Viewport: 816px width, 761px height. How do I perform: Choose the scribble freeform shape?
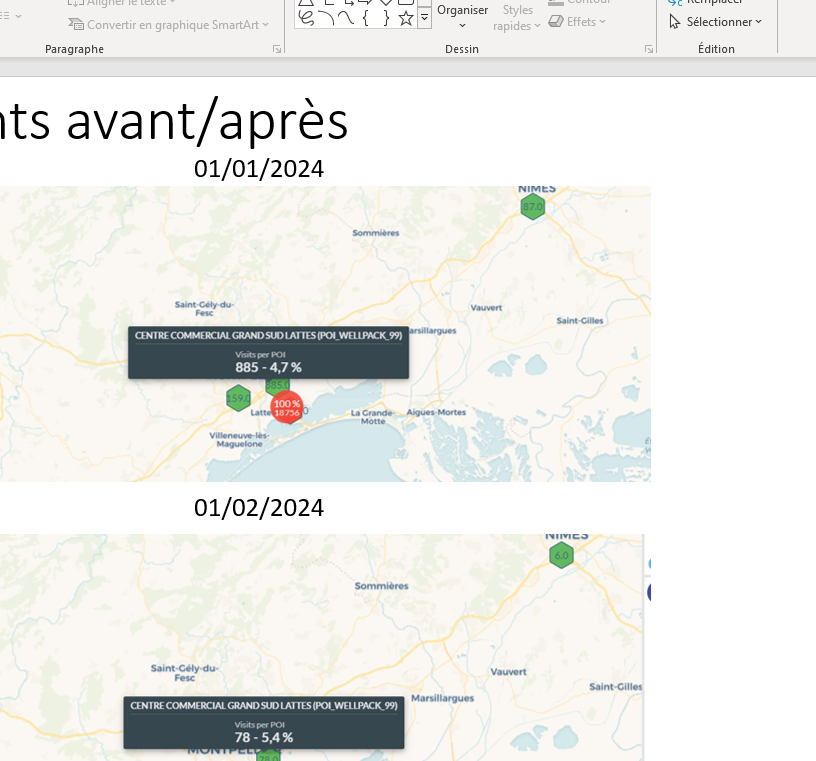(306, 18)
